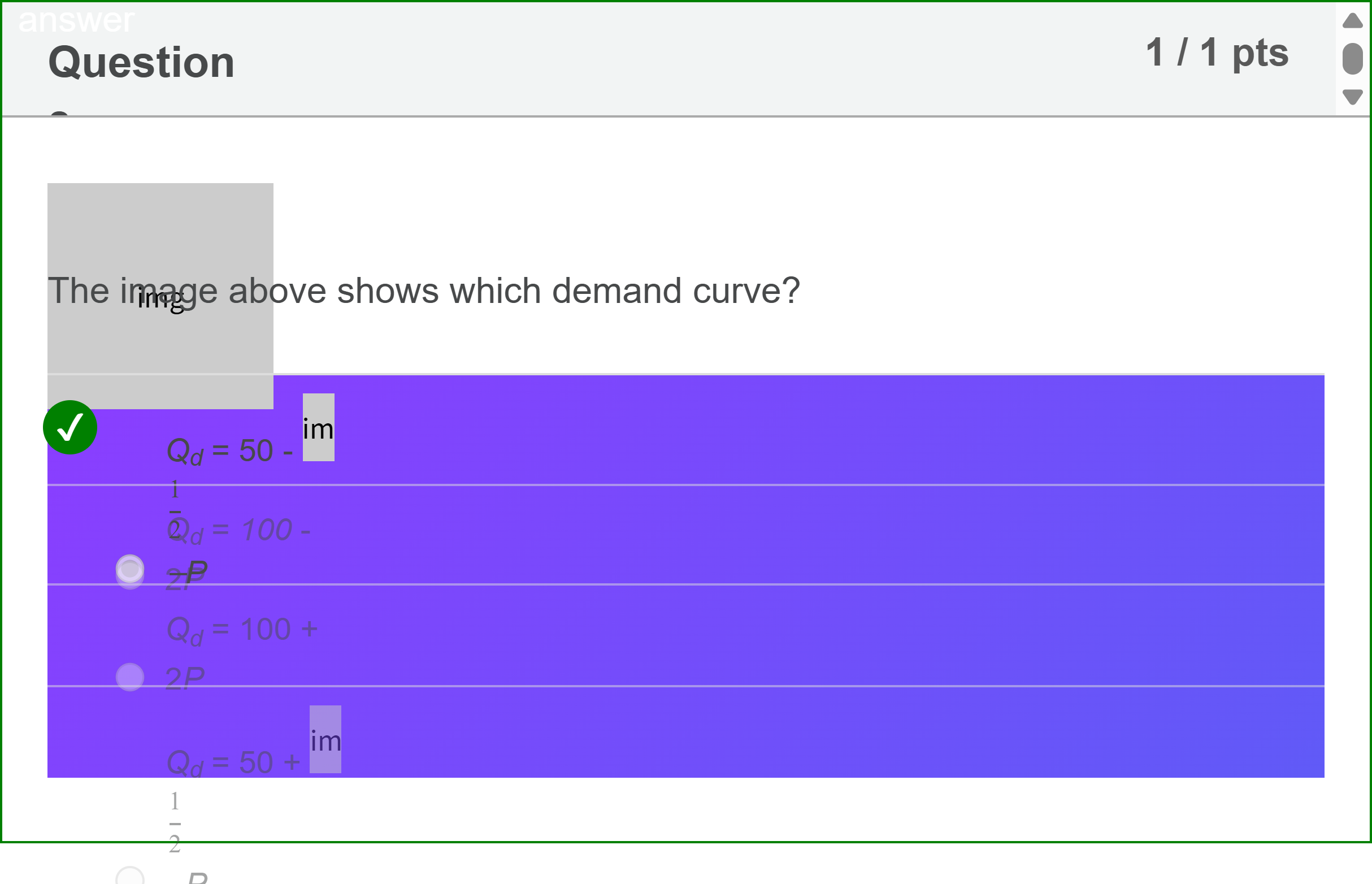Click the small image in the Qd = 50 + answer

(x=325, y=739)
